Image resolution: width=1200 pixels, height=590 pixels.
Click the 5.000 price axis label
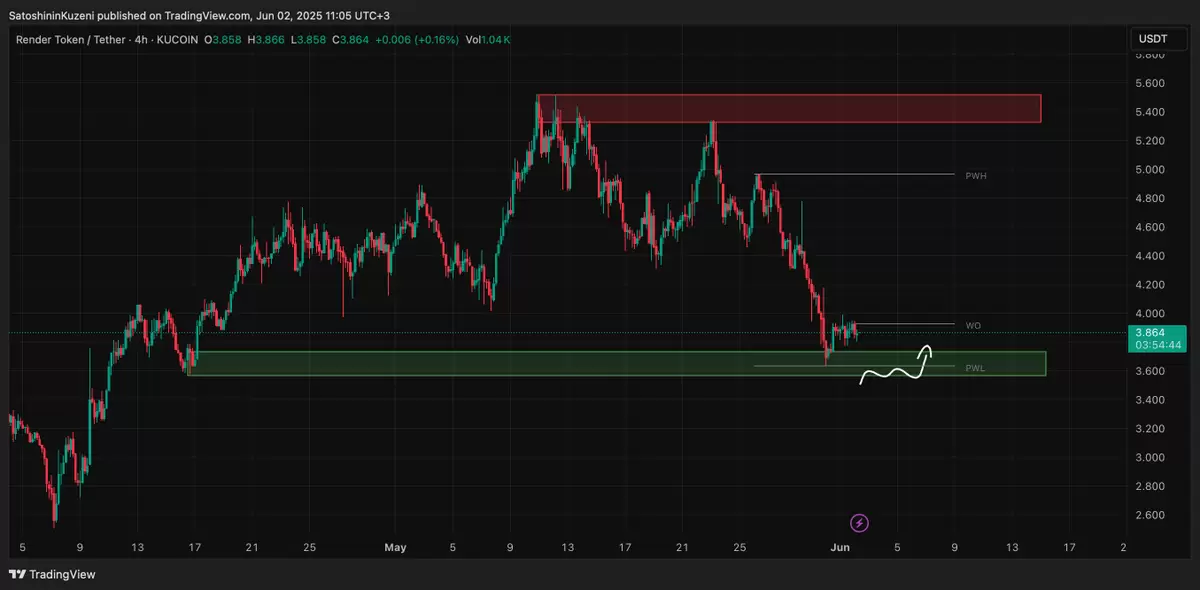[x=1150, y=169]
